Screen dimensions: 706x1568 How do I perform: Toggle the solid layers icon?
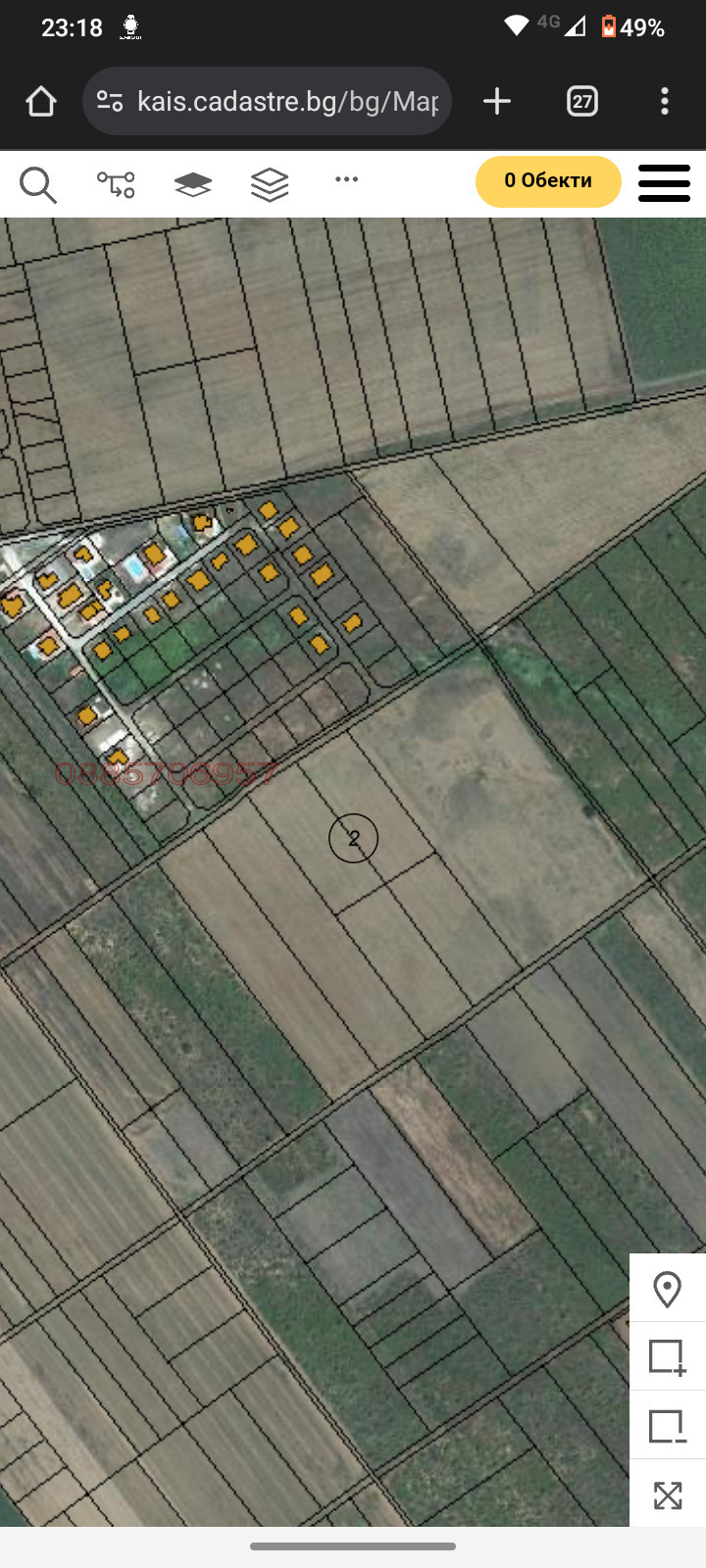[x=193, y=184]
